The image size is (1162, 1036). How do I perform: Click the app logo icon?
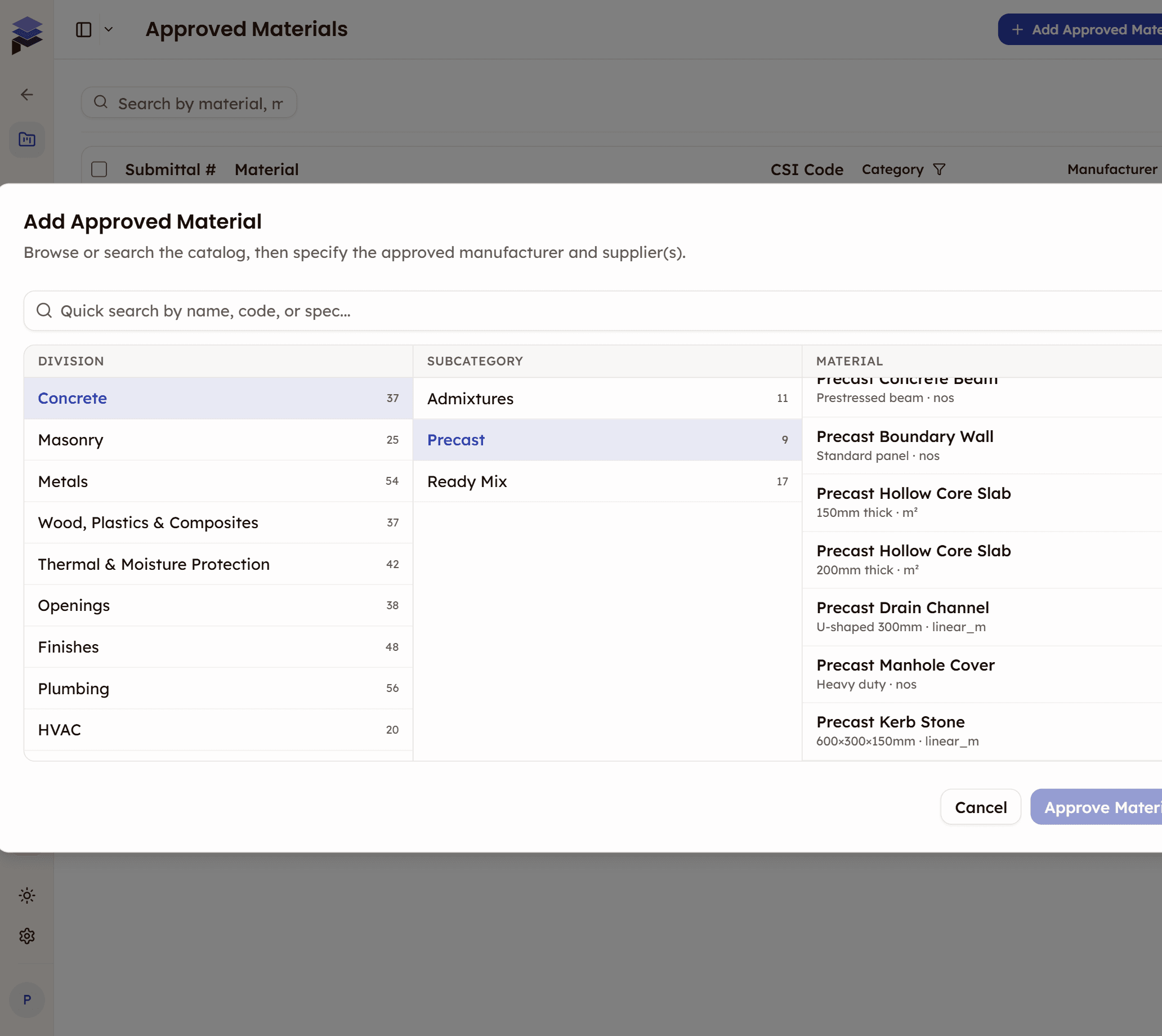click(x=27, y=35)
